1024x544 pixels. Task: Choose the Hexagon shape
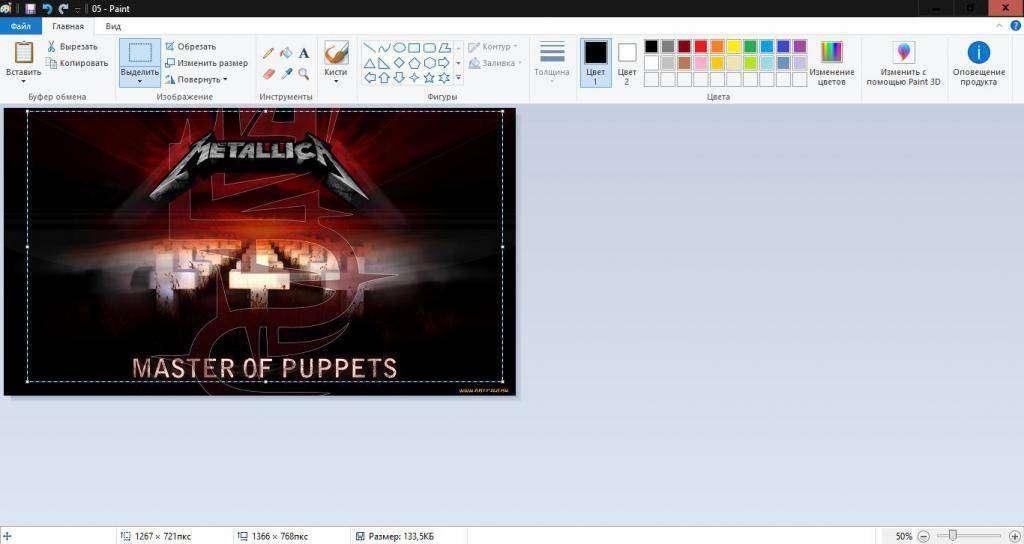click(429, 63)
